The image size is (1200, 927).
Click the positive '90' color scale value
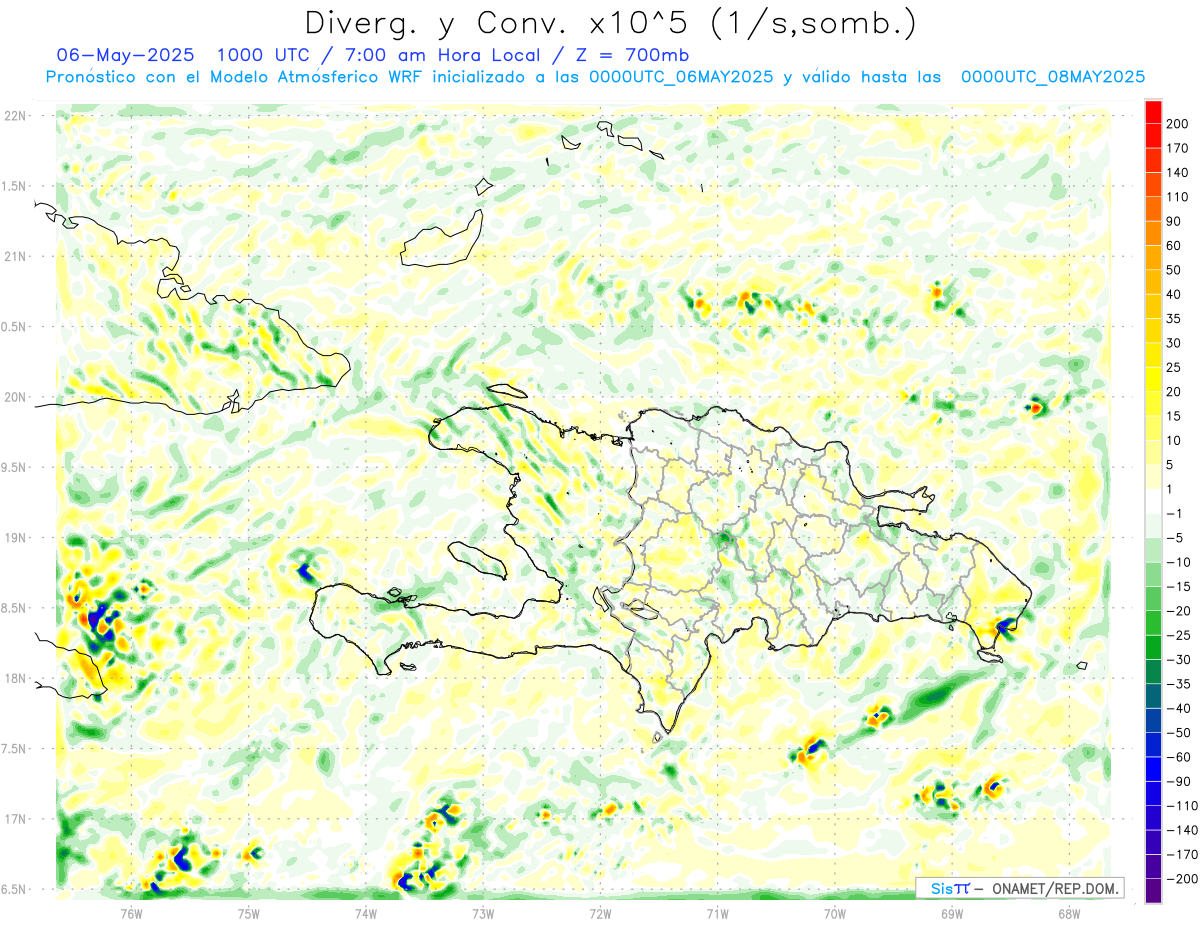point(1175,221)
